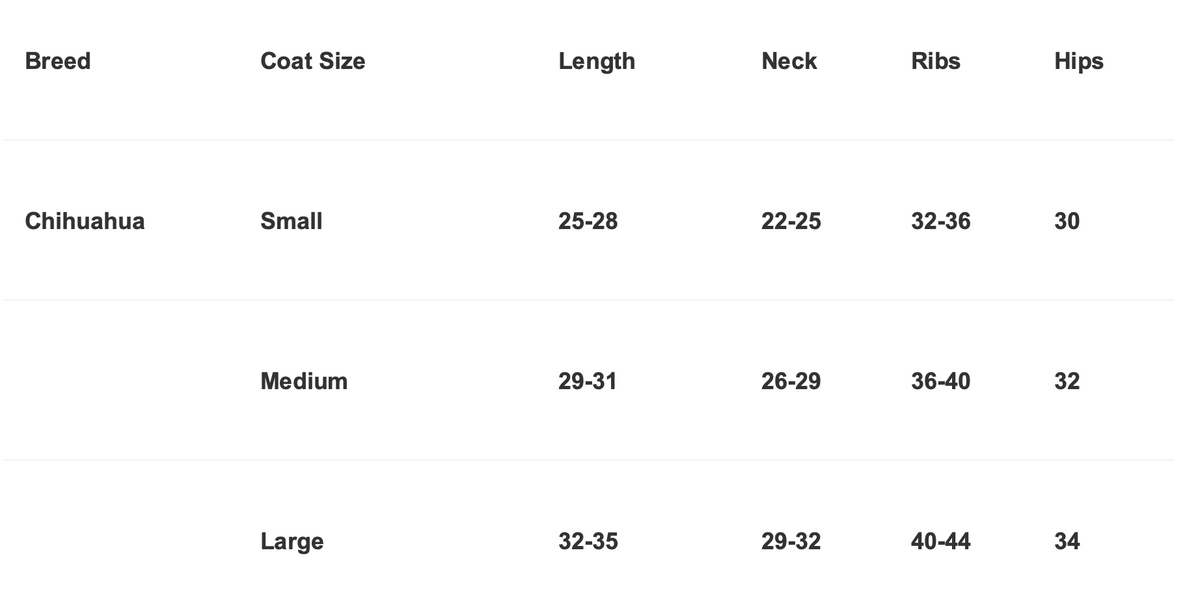Click the hips value 34
Image resolution: width=1200 pixels, height=600 pixels.
pyautogui.click(x=1067, y=541)
